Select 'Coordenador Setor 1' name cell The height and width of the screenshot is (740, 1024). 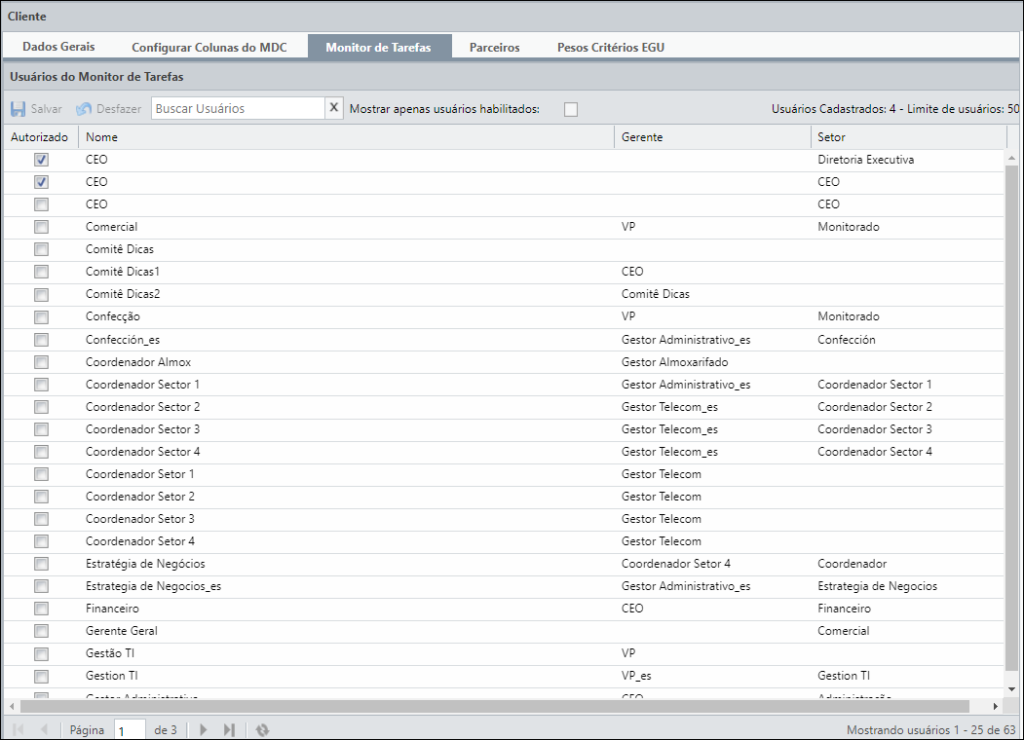[x=140, y=474]
